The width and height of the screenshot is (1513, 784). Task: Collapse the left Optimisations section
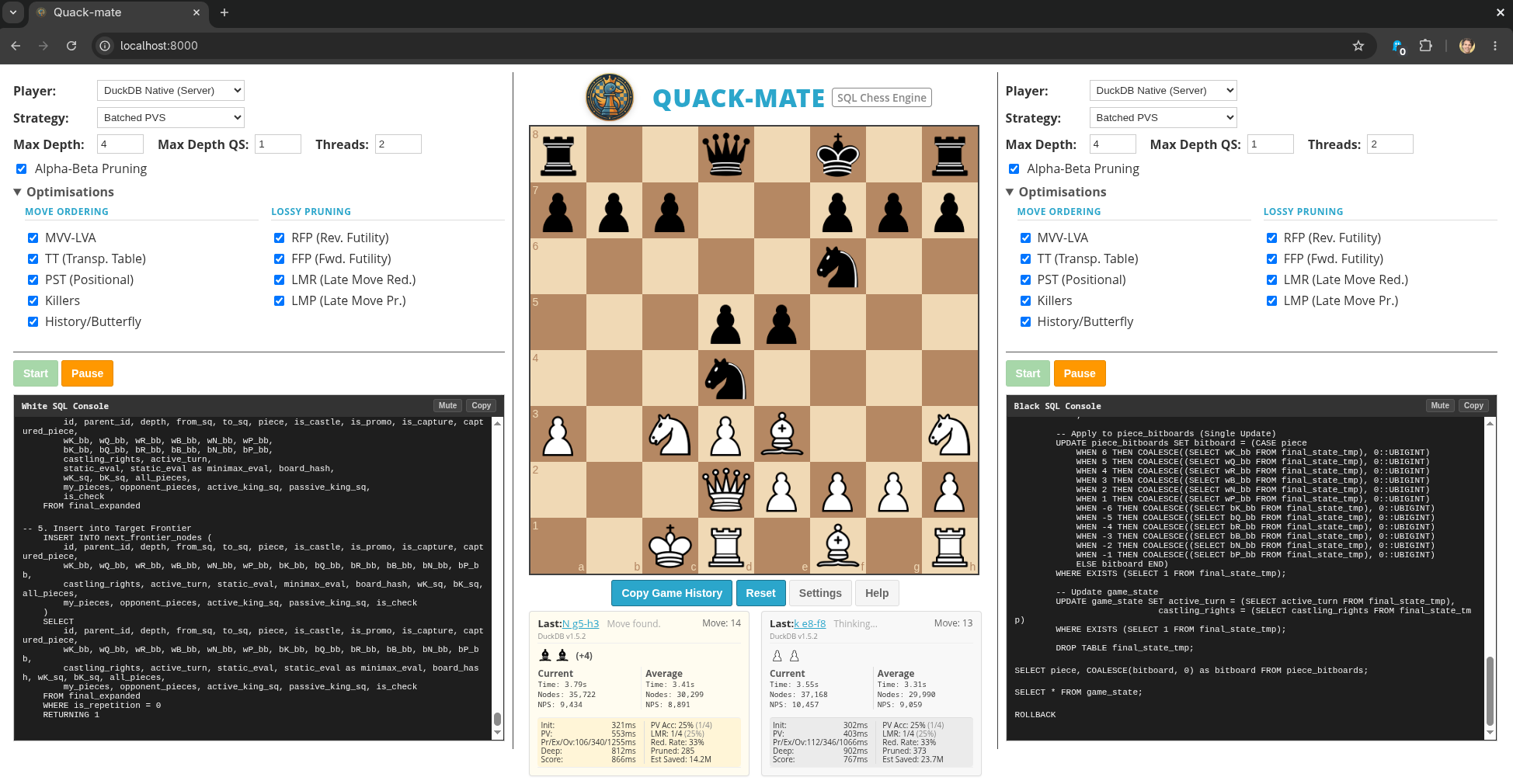click(64, 192)
